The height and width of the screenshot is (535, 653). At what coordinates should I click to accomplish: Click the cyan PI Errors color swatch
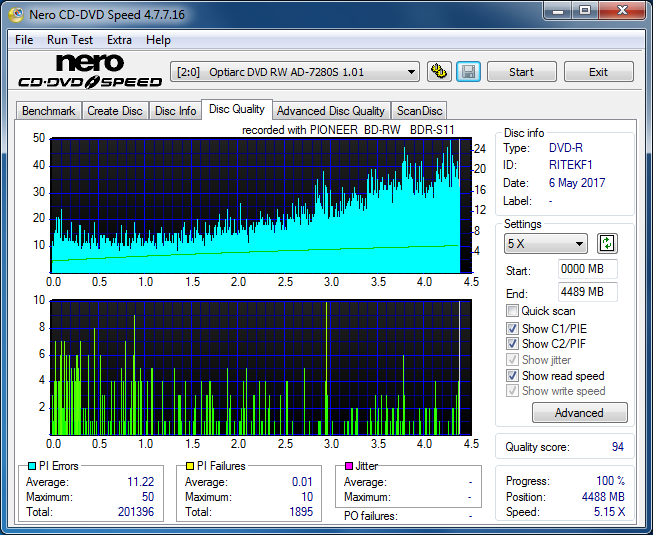coord(31,466)
